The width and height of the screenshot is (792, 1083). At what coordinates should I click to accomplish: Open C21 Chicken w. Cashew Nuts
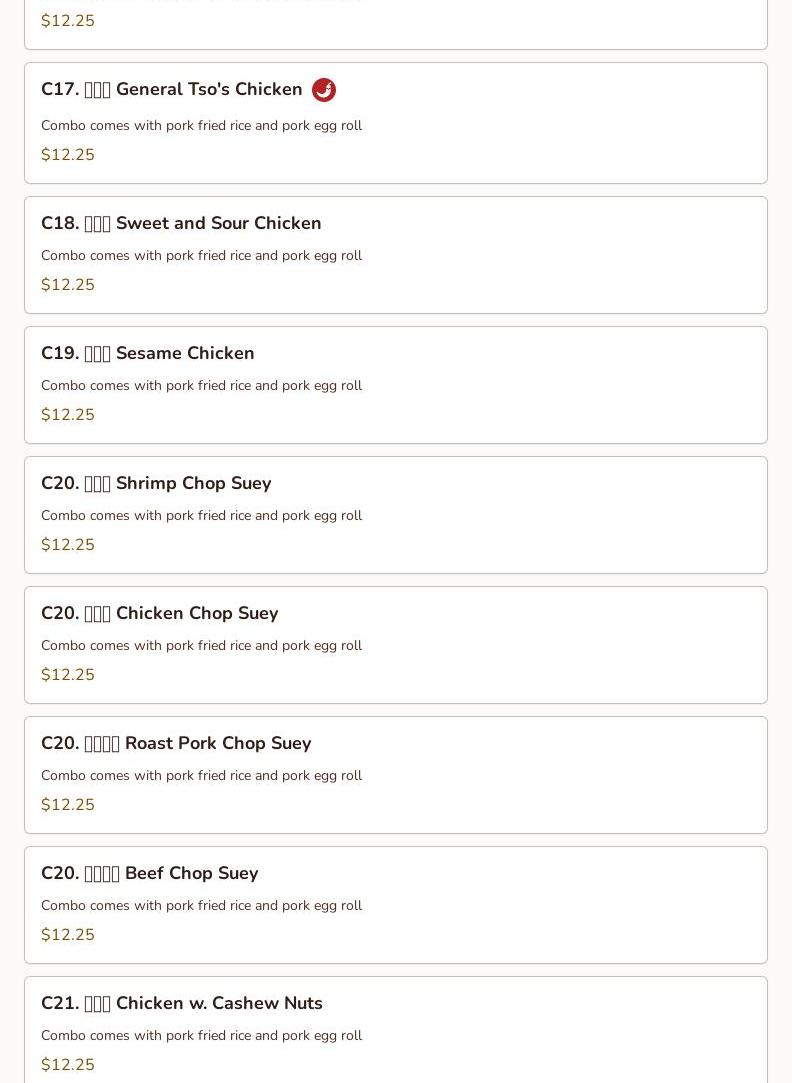182,1003
